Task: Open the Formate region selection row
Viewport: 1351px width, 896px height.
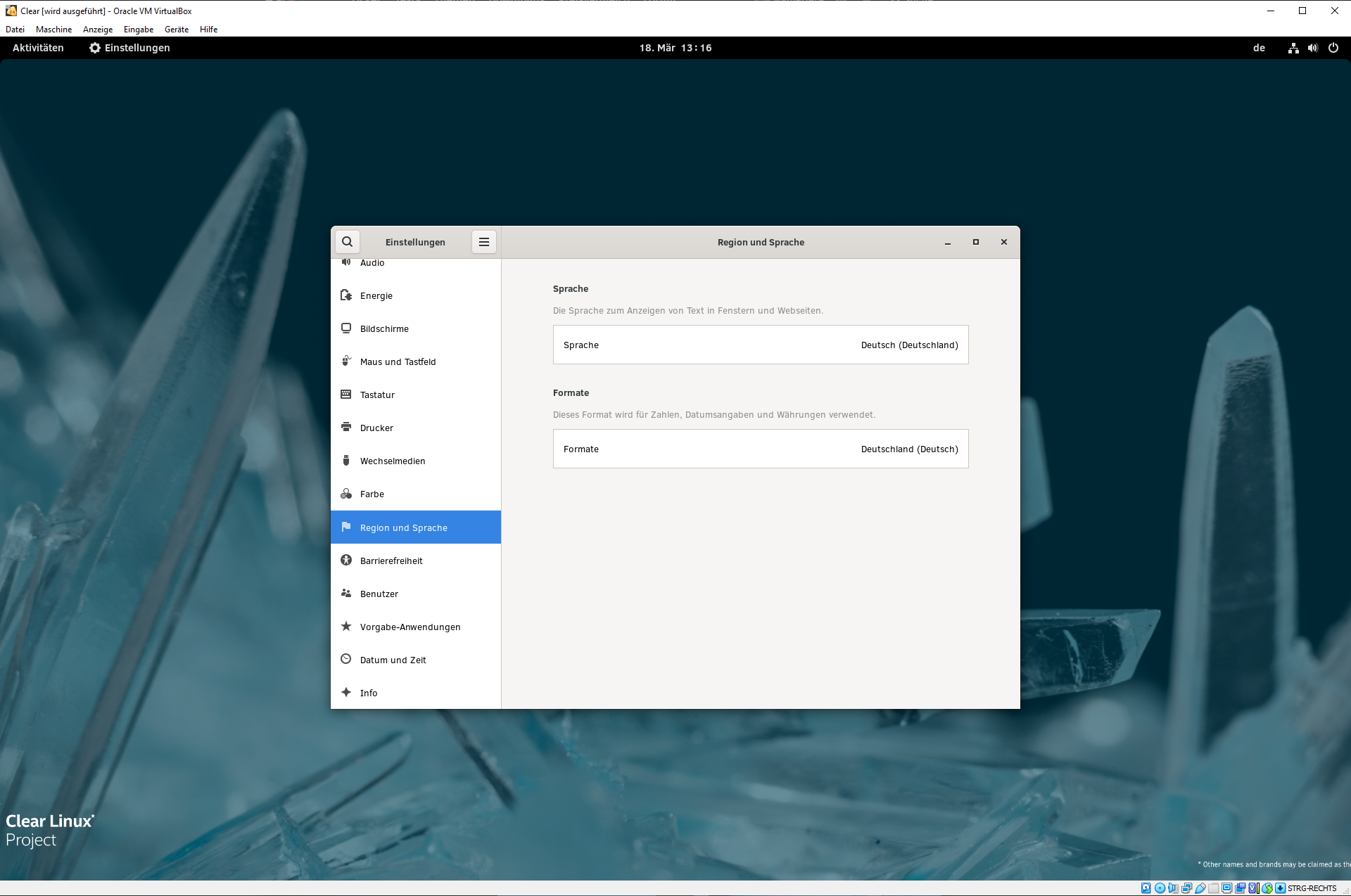Action: point(760,449)
